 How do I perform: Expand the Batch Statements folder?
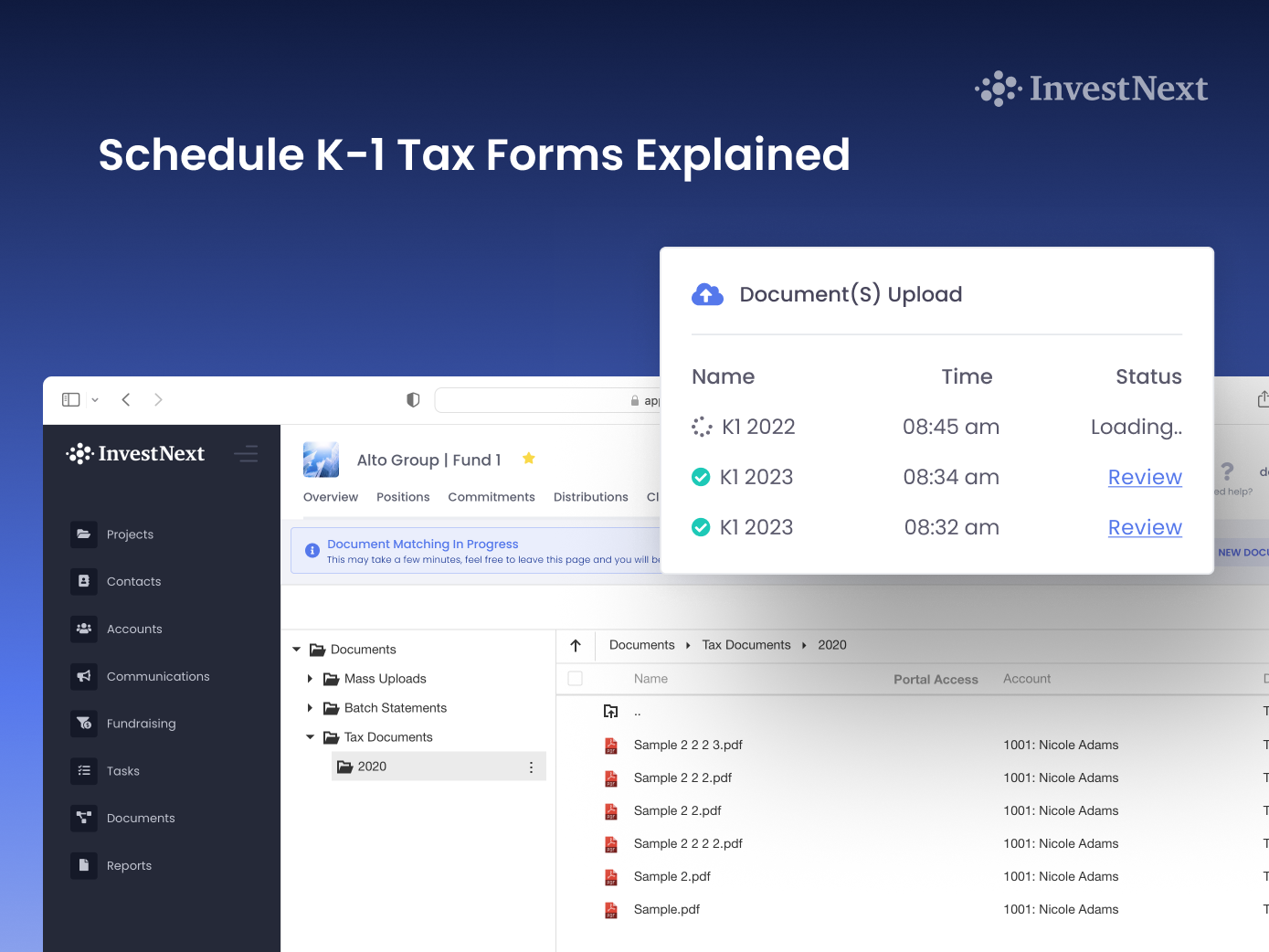tap(310, 708)
